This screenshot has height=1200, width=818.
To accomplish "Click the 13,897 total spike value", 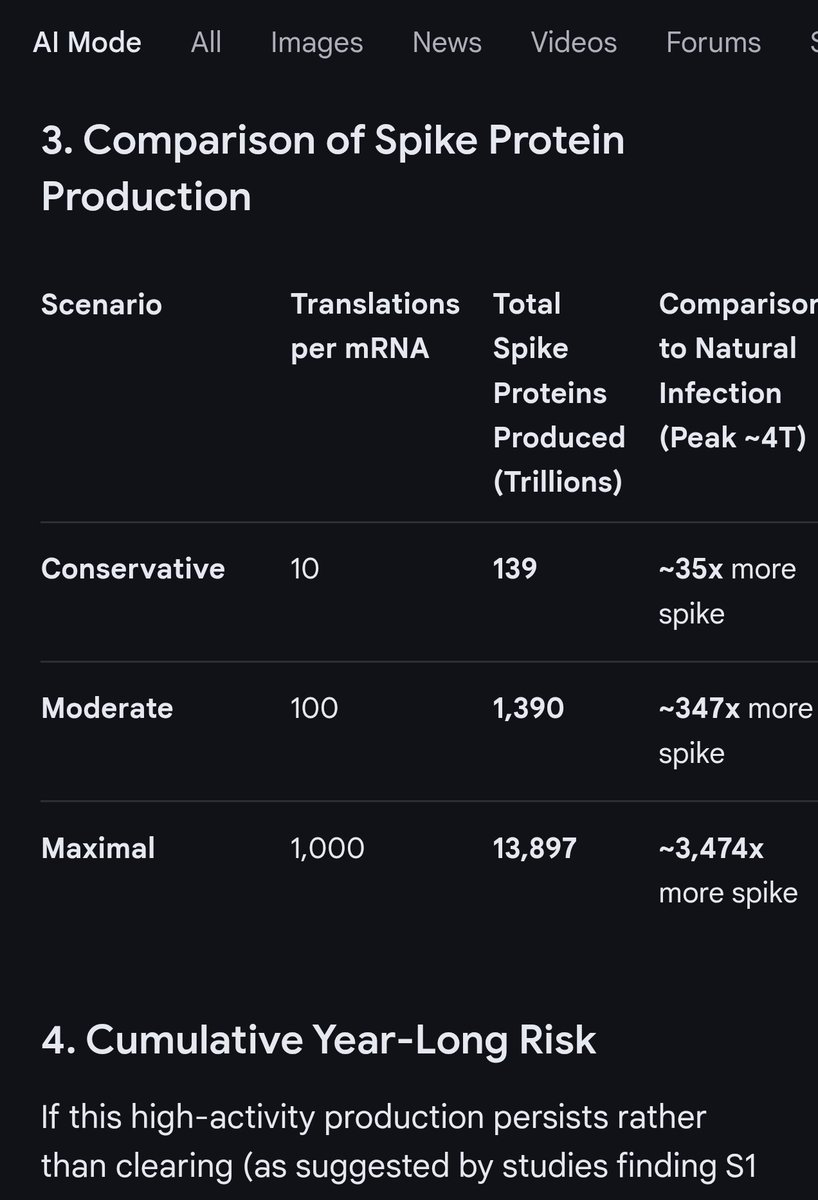I will pos(535,849).
